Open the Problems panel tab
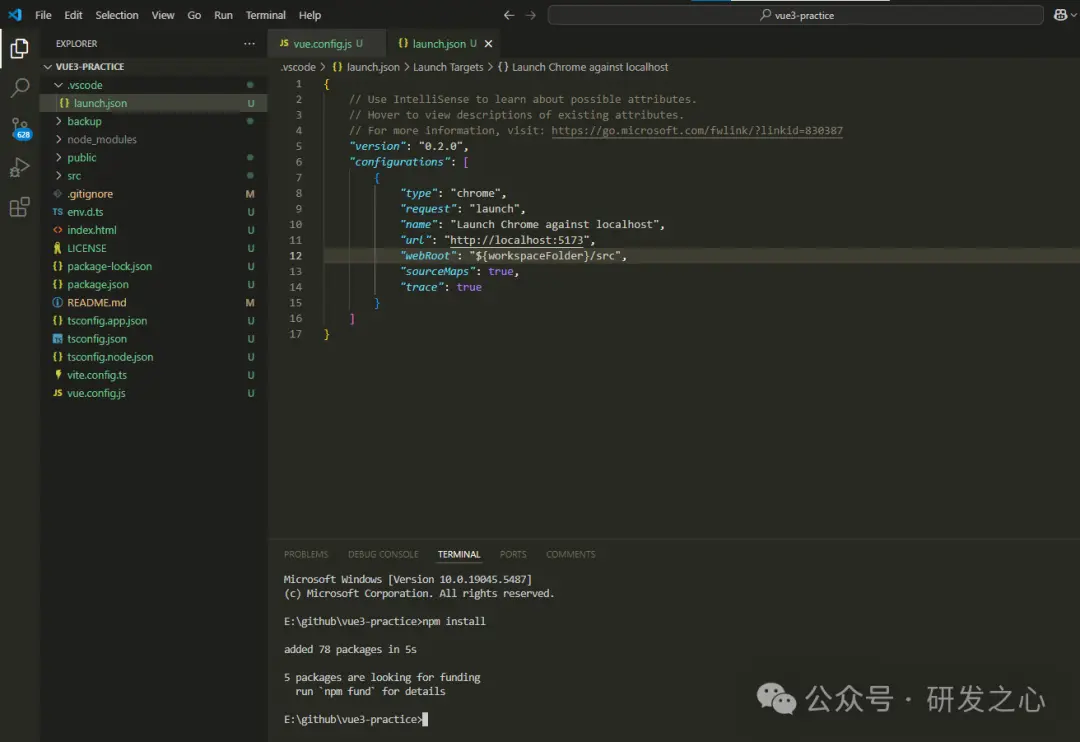The width and height of the screenshot is (1080, 742). coord(305,554)
